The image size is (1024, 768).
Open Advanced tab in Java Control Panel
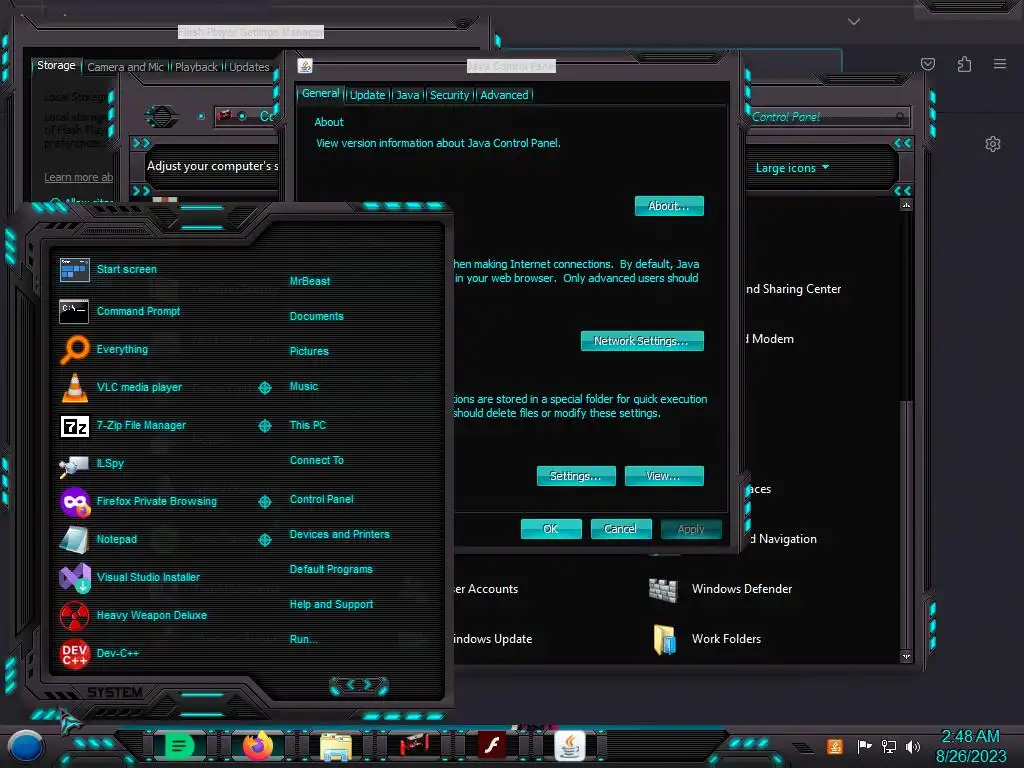[504, 95]
